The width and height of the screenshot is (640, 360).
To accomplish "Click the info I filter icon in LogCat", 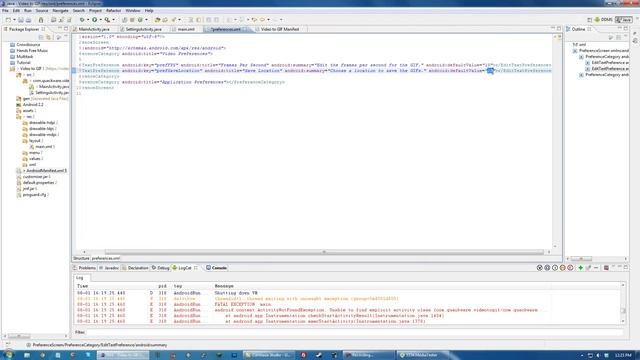I will point(555,268).
